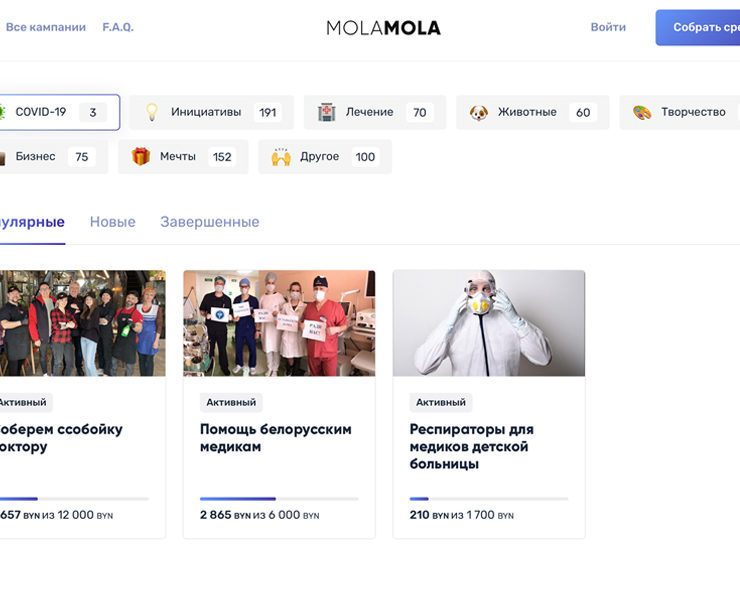Image resolution: width=740 pixels, height=600 pixels.
Task: Click Активный badge on Респираторы card
Action: [441, 402]
